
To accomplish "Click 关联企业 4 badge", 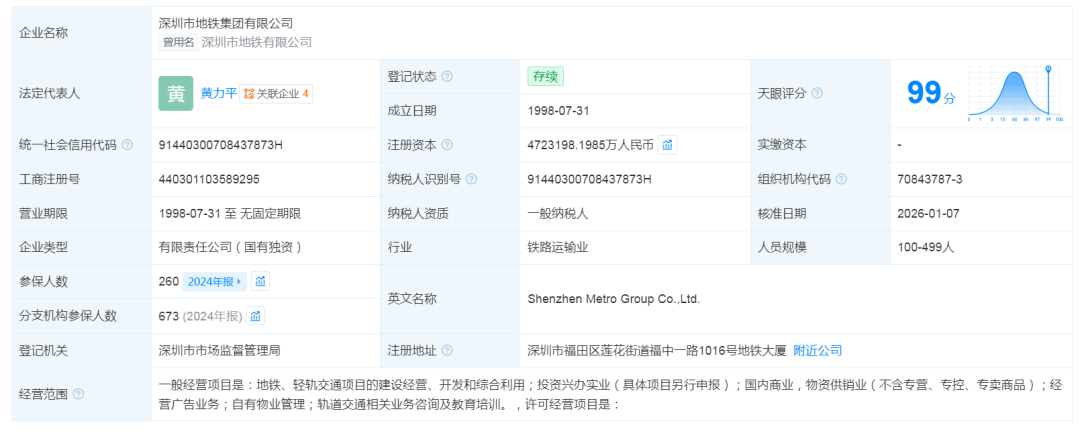I will tap(276, 94).
